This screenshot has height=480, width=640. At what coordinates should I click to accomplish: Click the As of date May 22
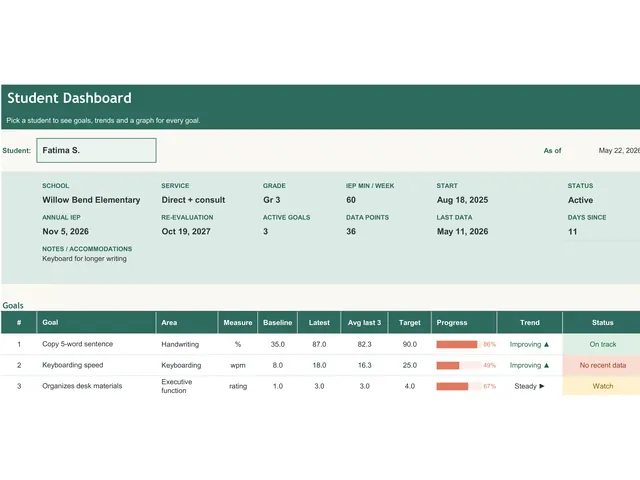(619, 151)
